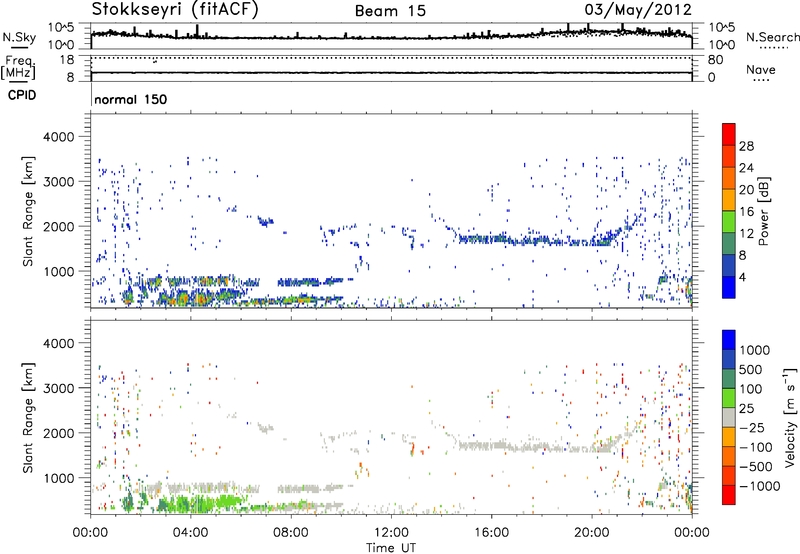Click the gray segment of velocity color bar
The height and width of the screenshot is (554, 800).
click(729, 418)
